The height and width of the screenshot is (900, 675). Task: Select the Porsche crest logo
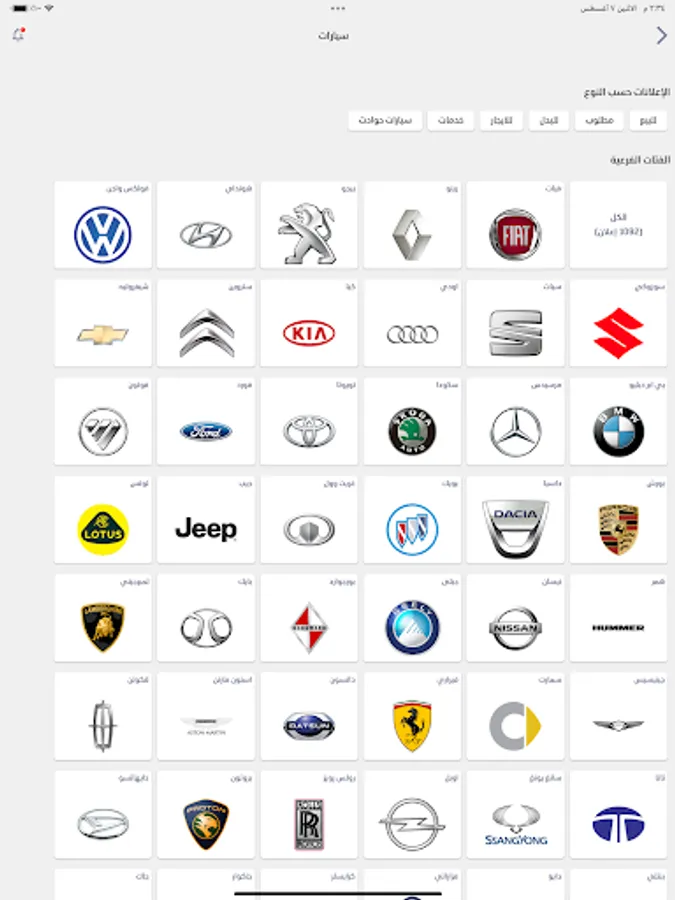click(618, 530)
